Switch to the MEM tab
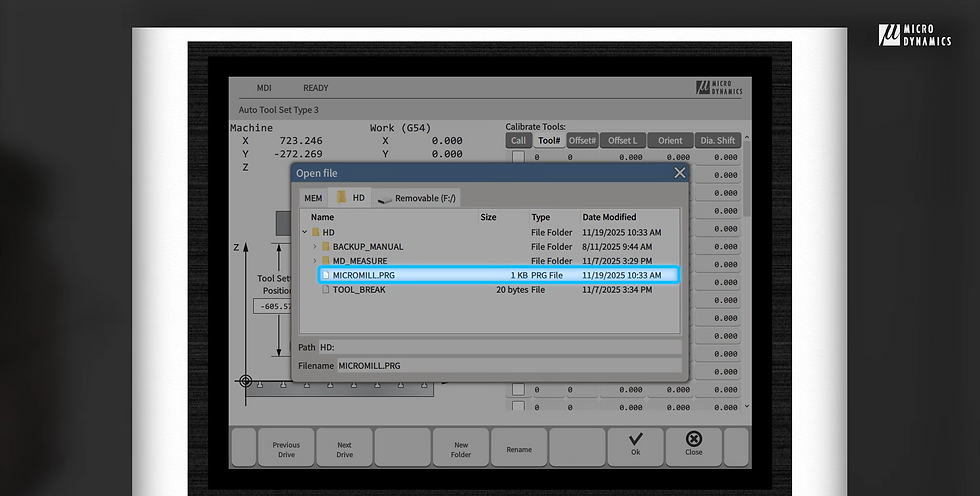980x496 pixels. click(313, 198)
